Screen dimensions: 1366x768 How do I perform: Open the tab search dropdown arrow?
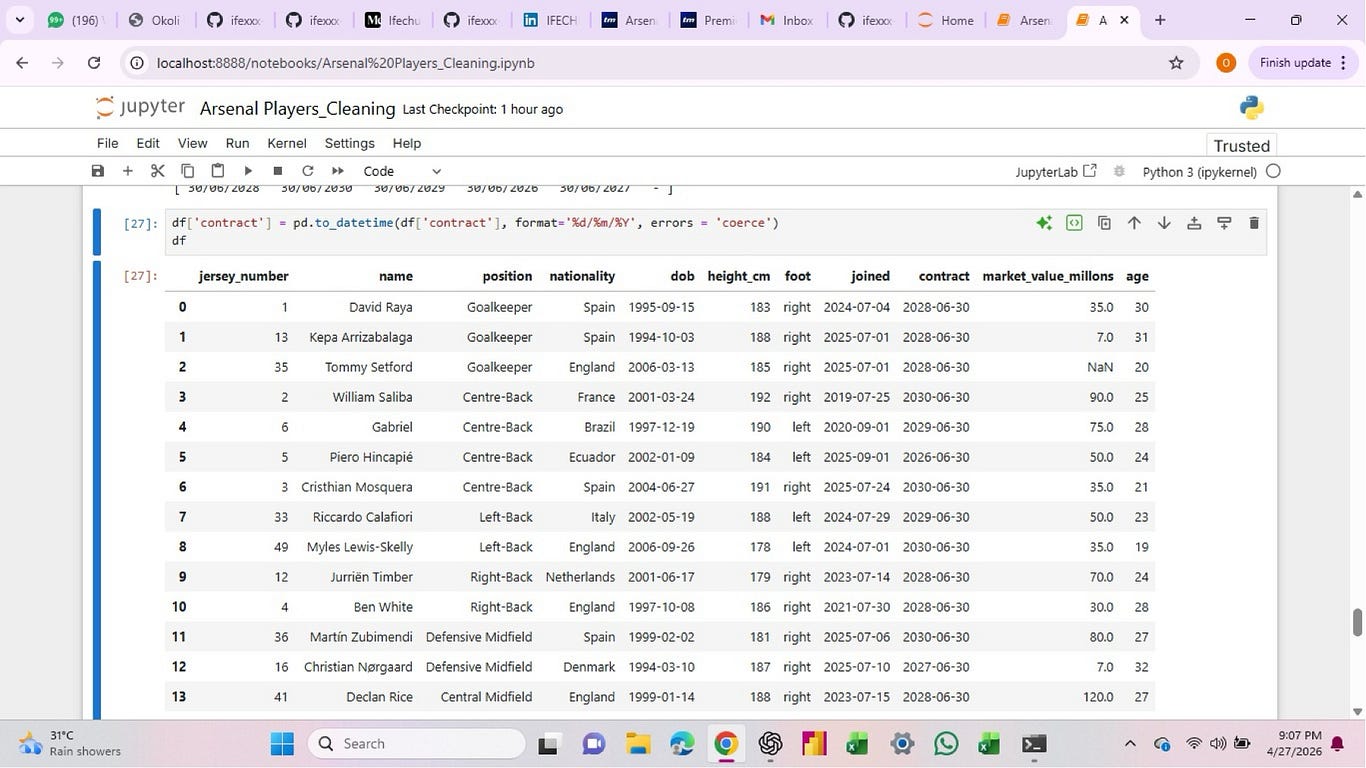click(x=19, y=20)
